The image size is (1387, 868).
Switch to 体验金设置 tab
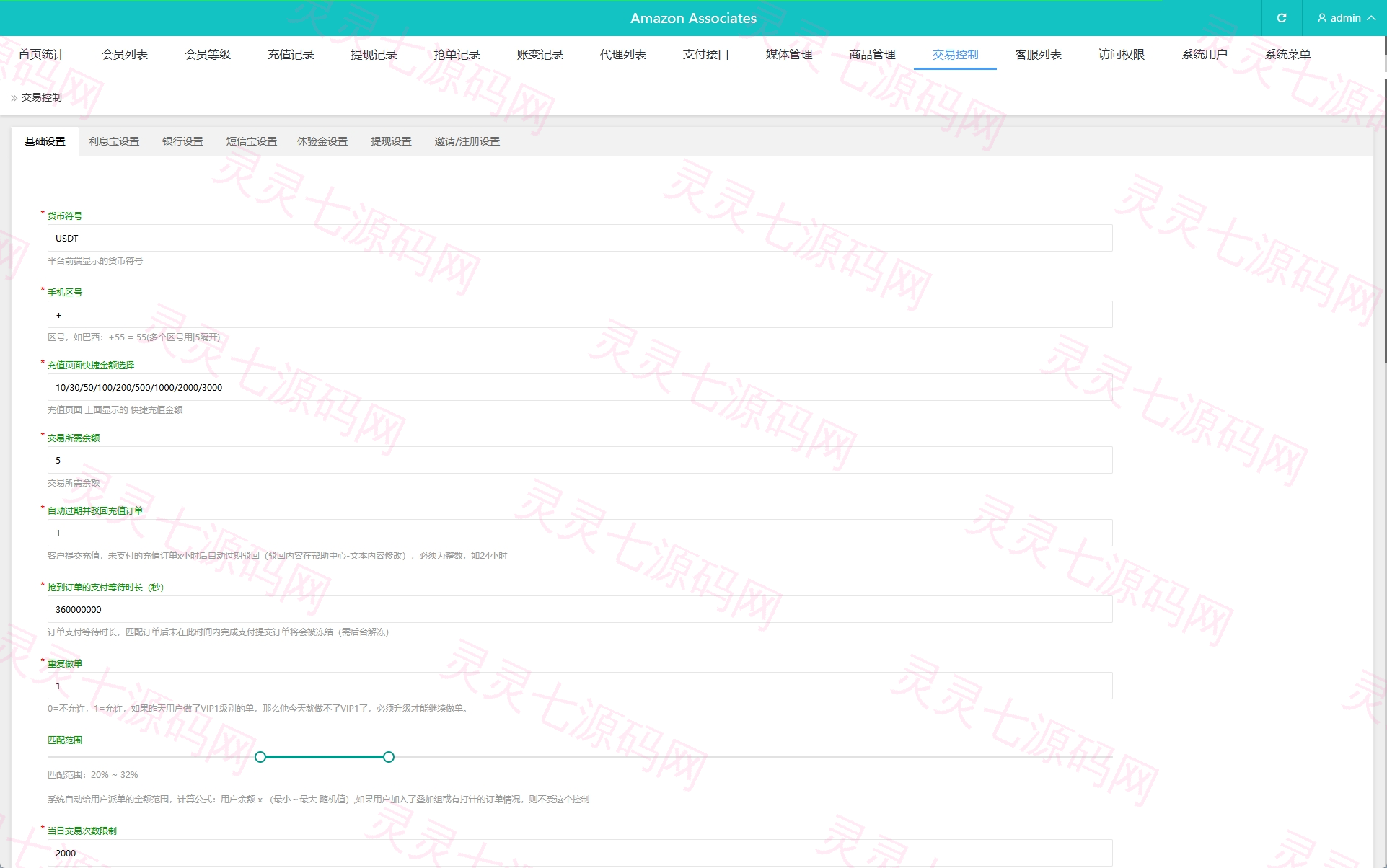322,141
